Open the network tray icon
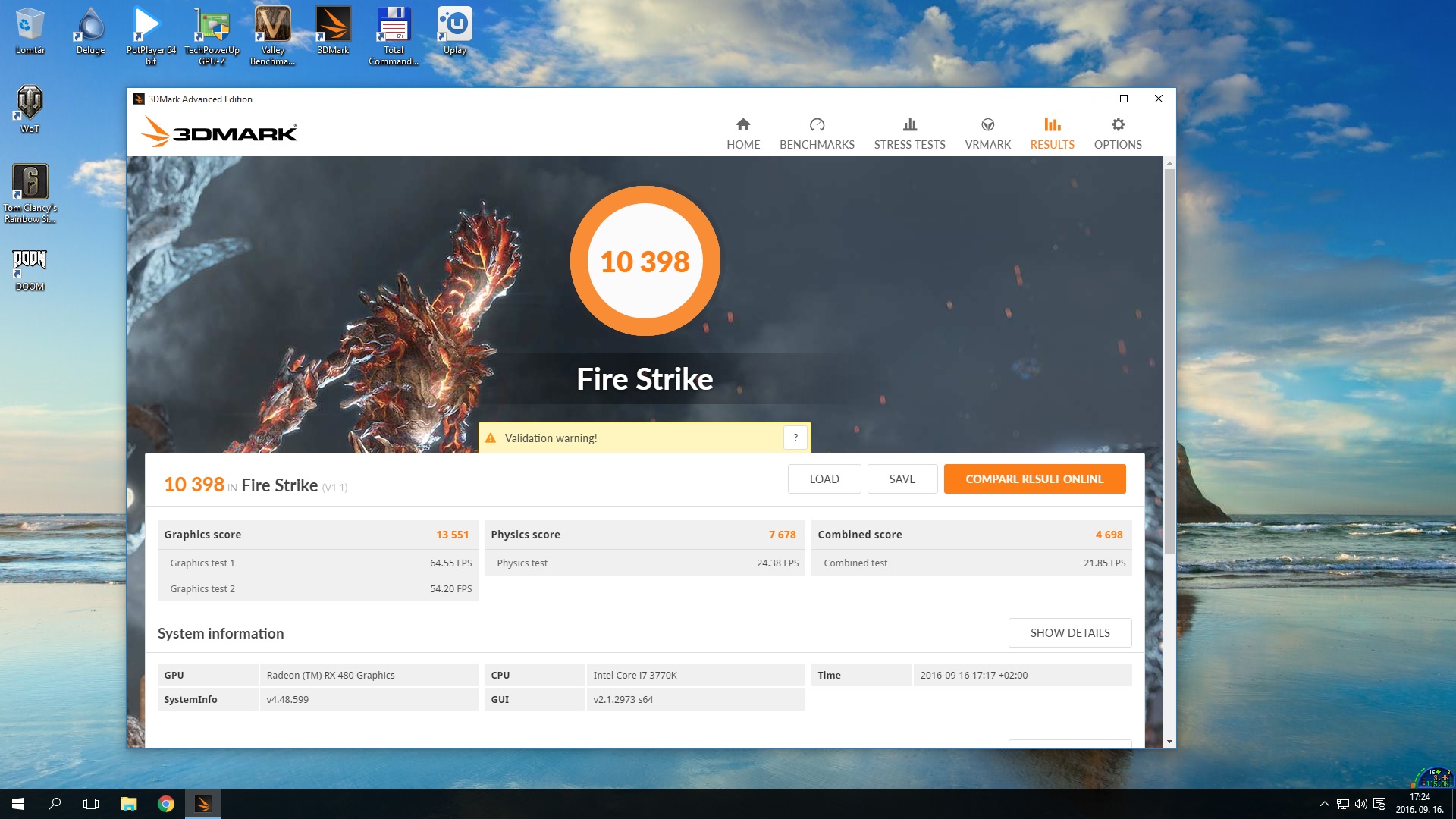This screenshot has height=819, width=1456. (1342, 804)
